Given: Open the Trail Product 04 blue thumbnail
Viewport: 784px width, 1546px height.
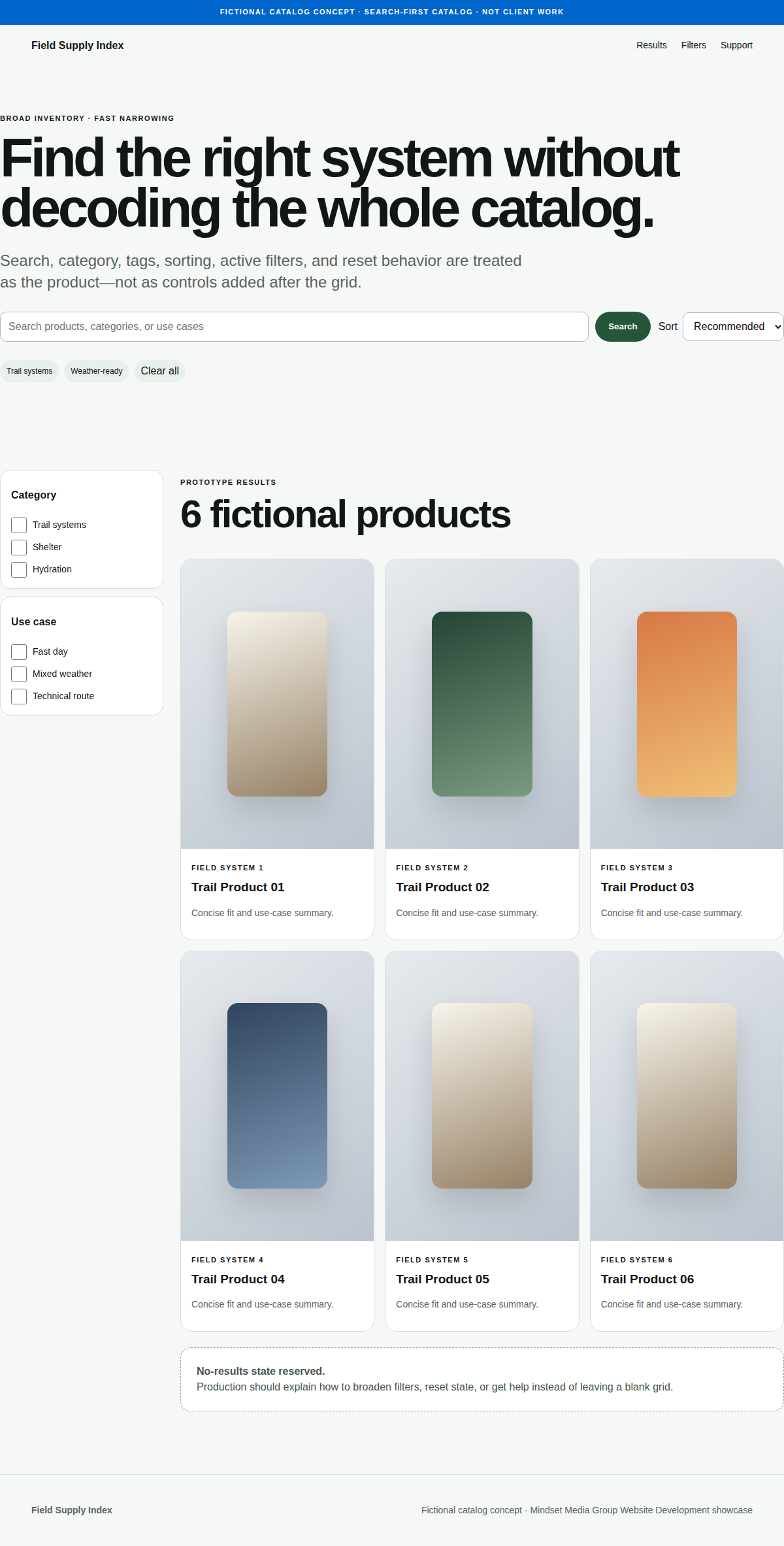Looking at the screenshot, I should tap(277, 1096).
